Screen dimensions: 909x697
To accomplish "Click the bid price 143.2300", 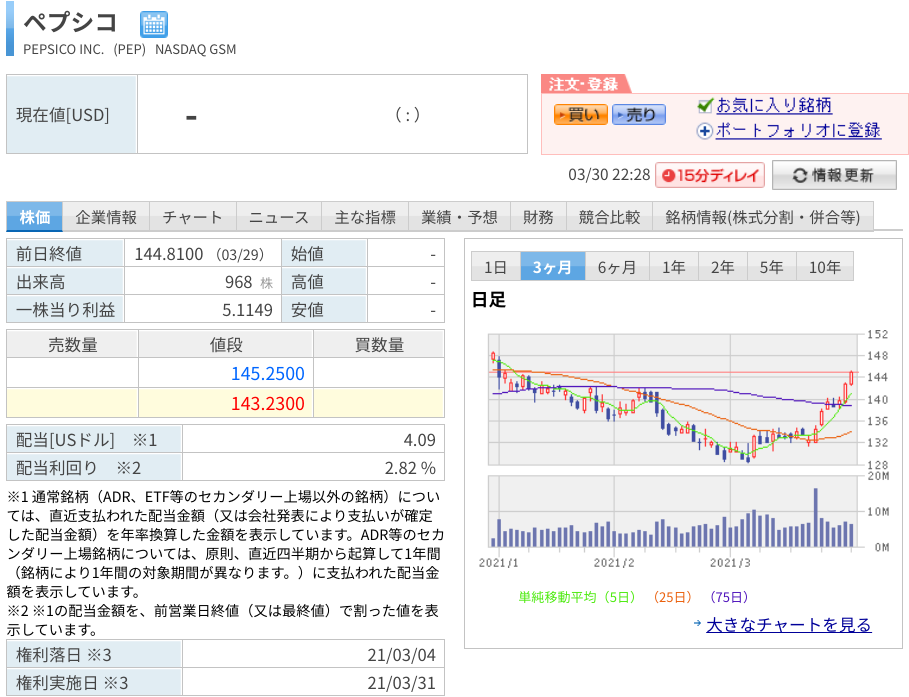I will 268,403.
